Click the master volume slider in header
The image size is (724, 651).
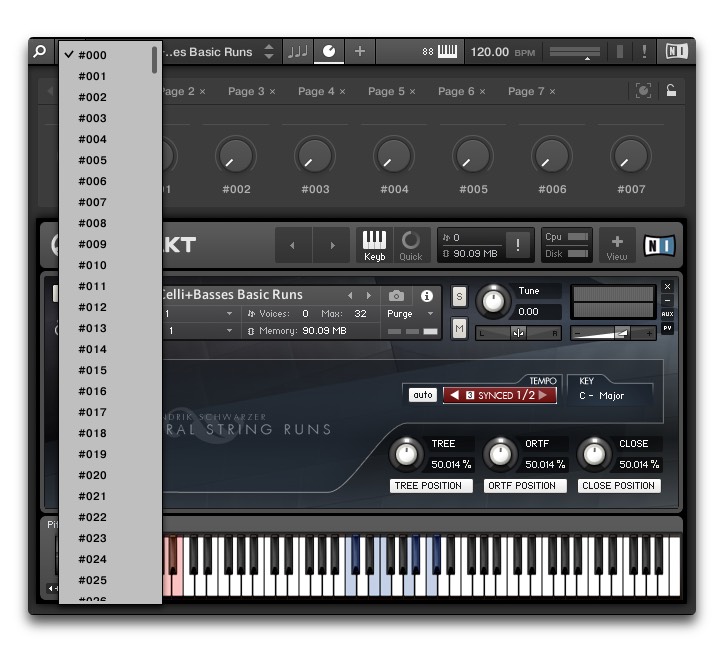575,52
